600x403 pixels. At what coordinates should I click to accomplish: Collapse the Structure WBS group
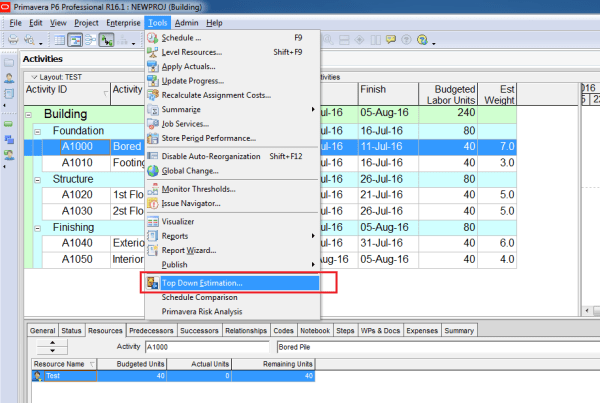[x=37, y=178]
